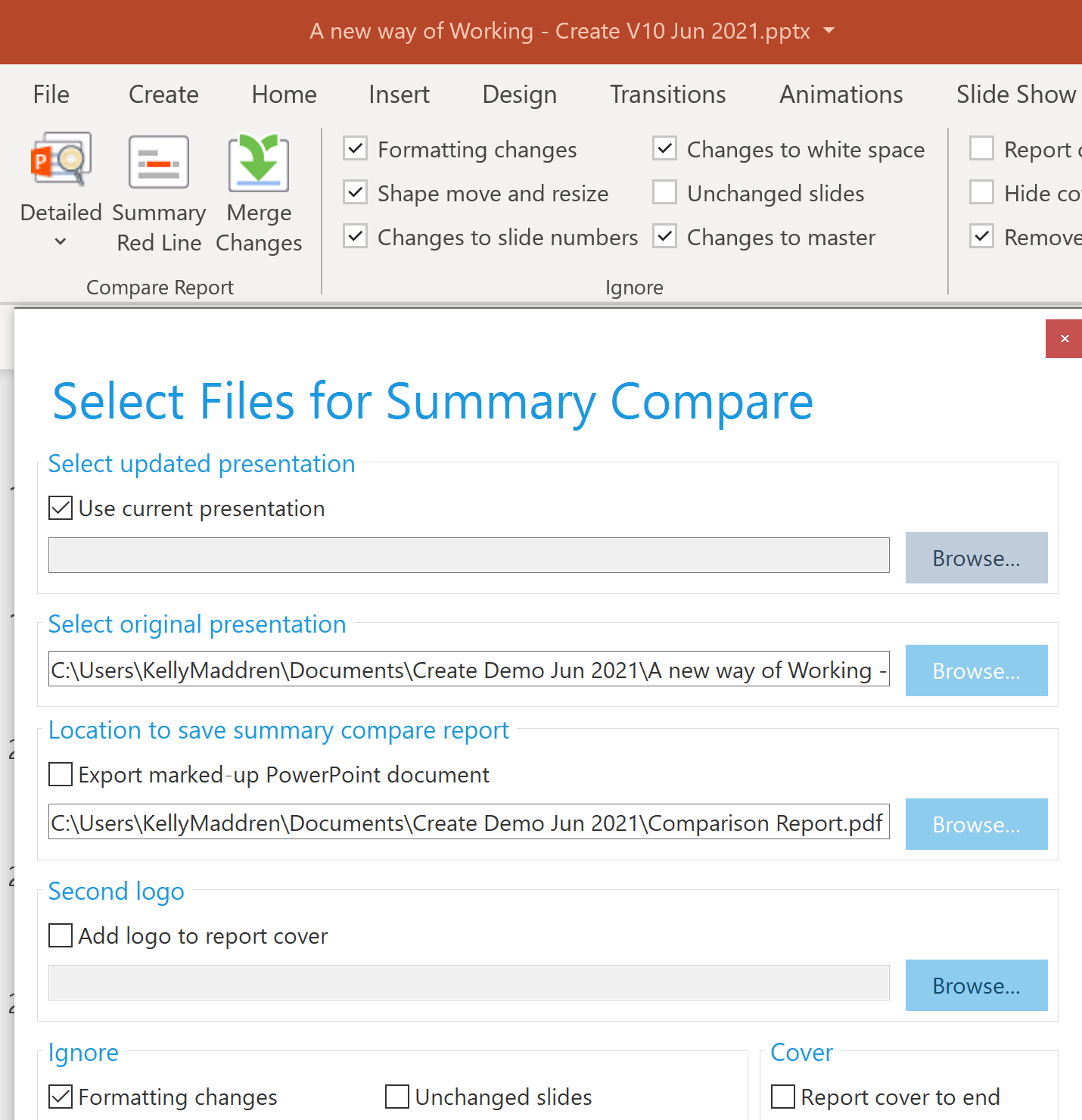Open the file title dropdown arrow
This screenshot has height=1120, width=1082.
(x=829, y=31)
